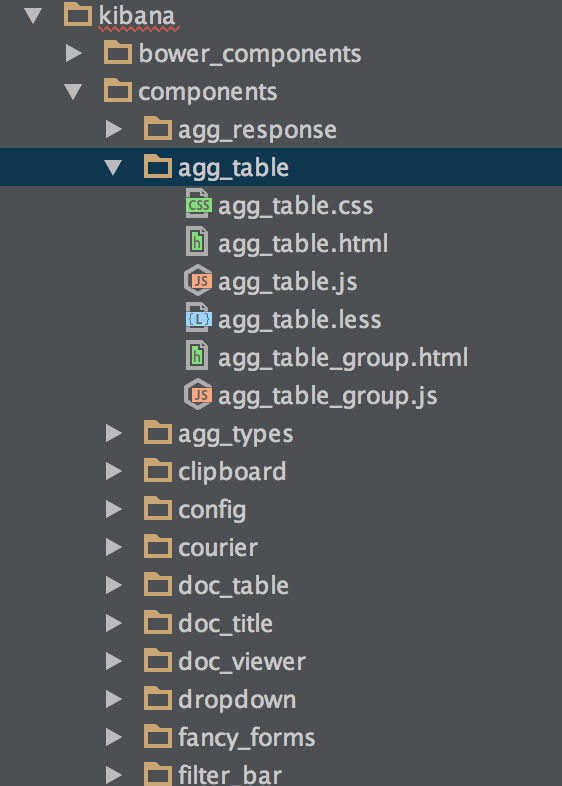Select the dropdown folder label

coord(237,699)
